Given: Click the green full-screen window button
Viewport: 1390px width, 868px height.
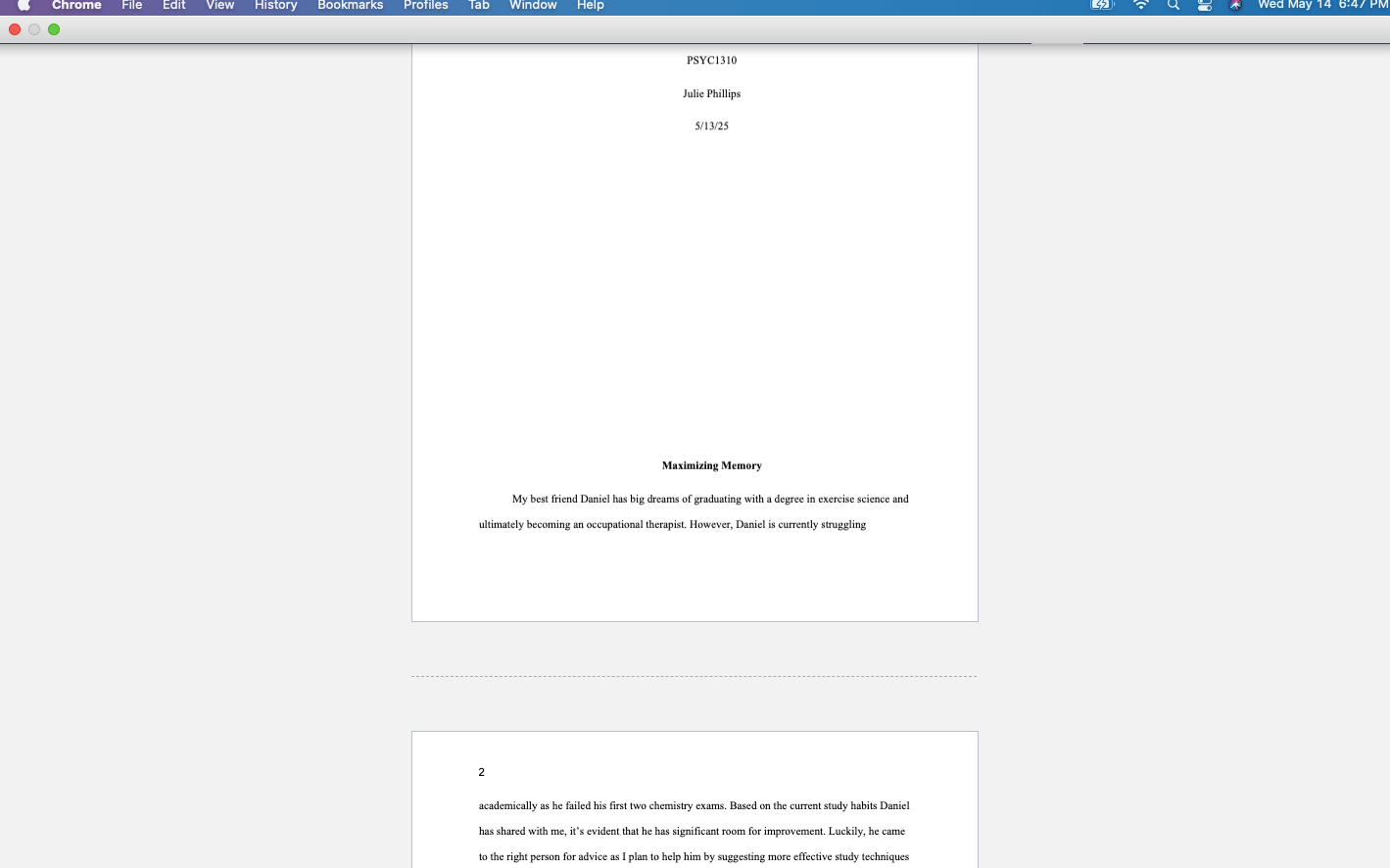Looking at the screenshot, I should tap(54, 29).
